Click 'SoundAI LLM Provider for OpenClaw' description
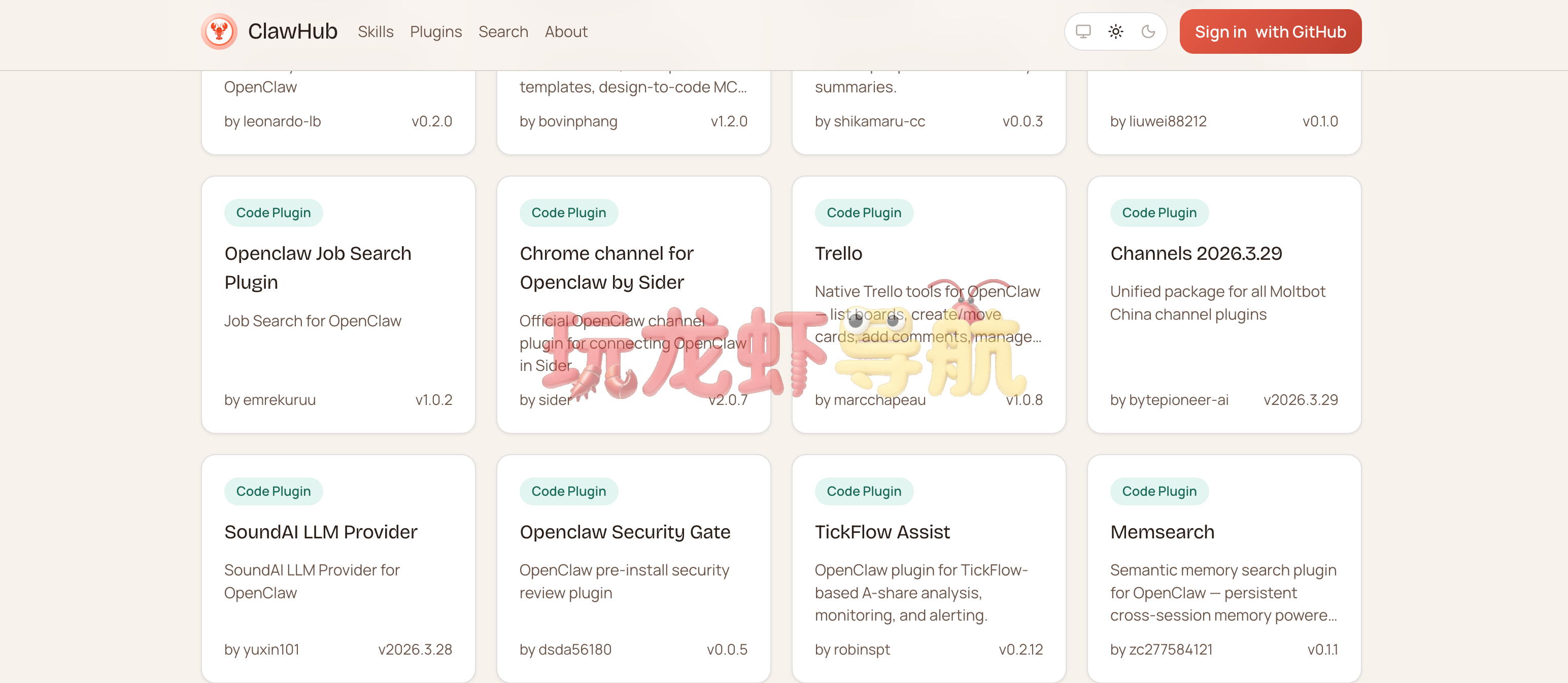This screenshot has width=1568, height=683. 311,582
